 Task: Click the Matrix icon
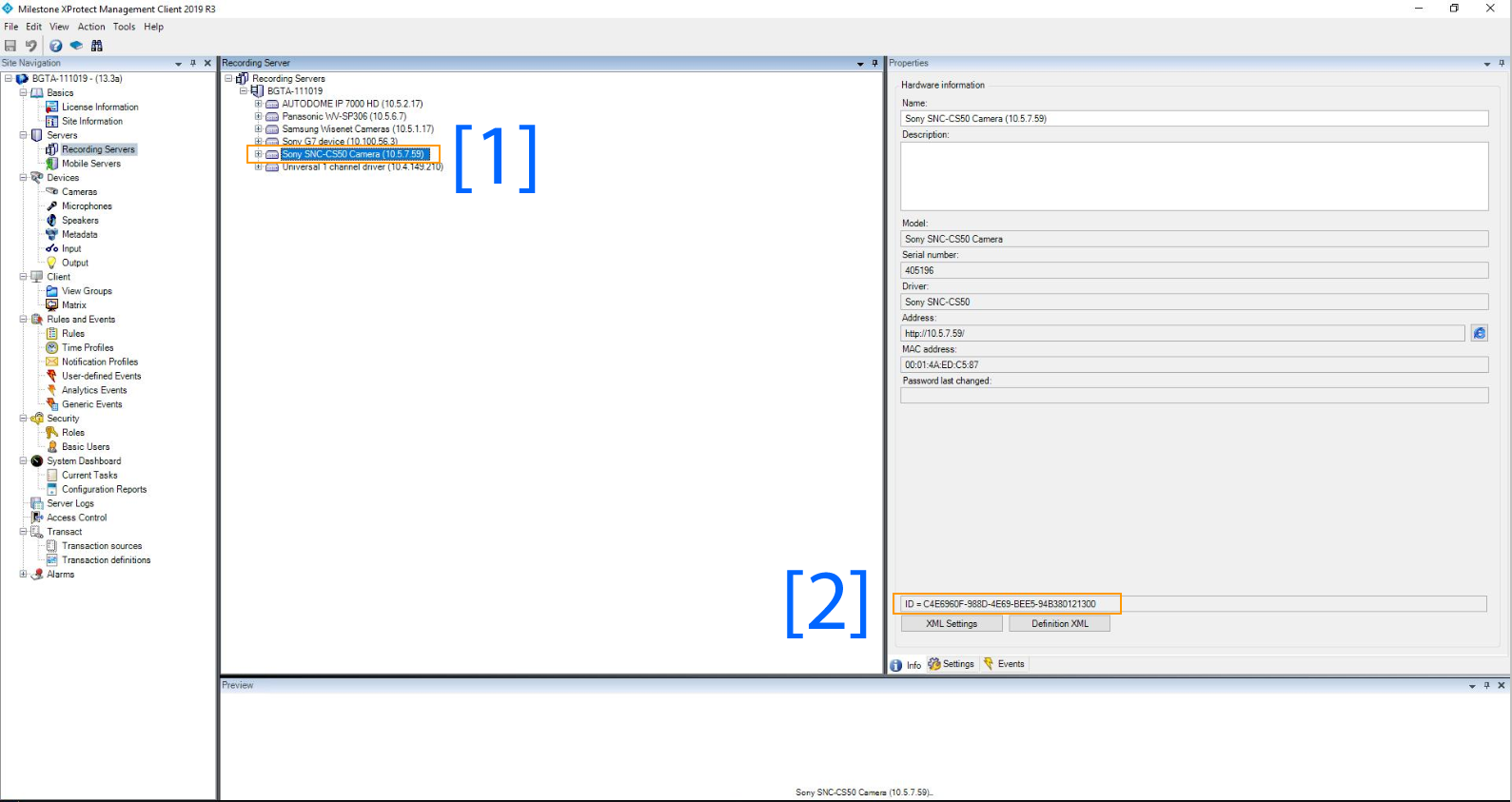click(52, 305)
